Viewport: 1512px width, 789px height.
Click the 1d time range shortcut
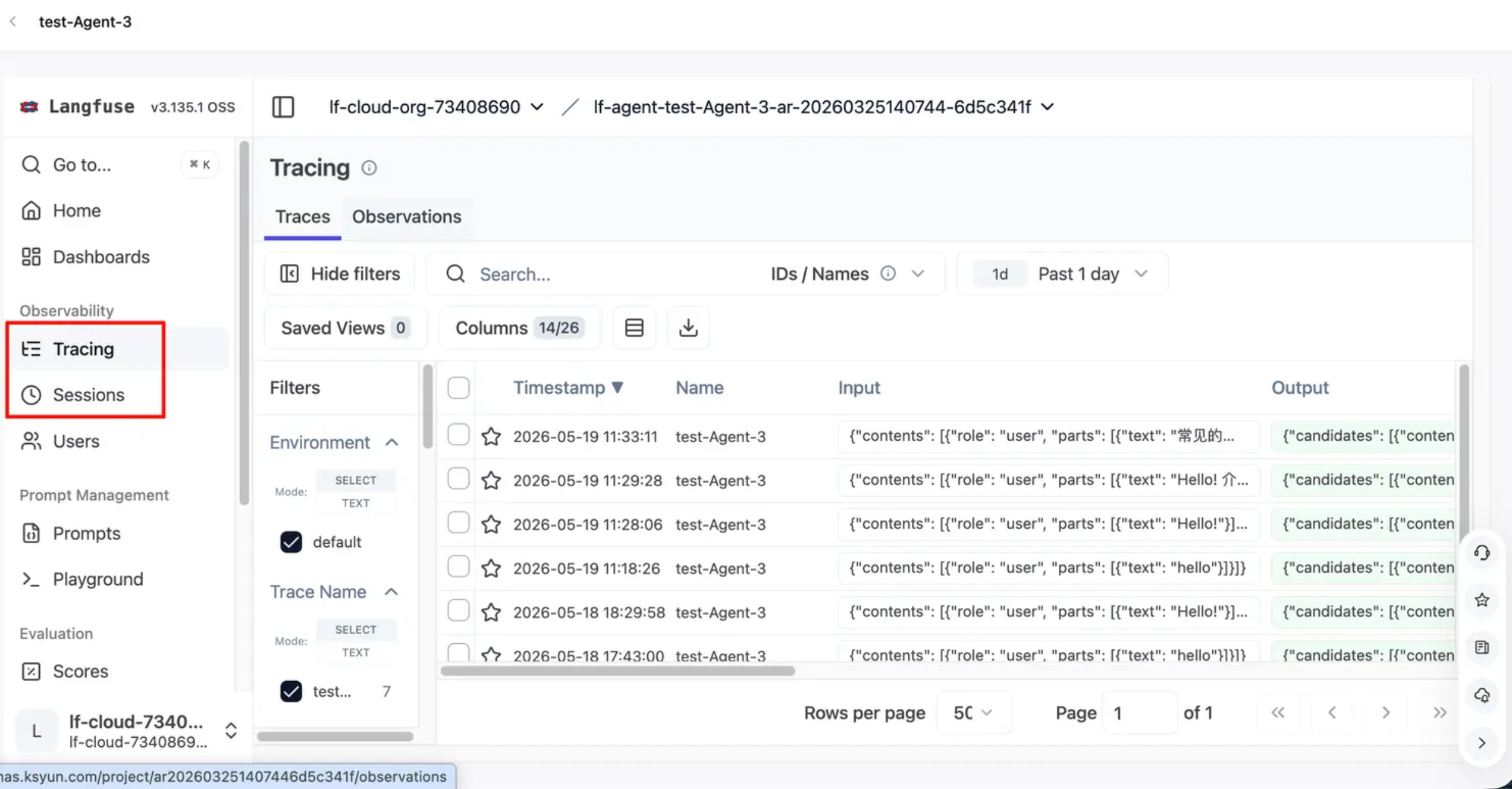coord(1000,274)
